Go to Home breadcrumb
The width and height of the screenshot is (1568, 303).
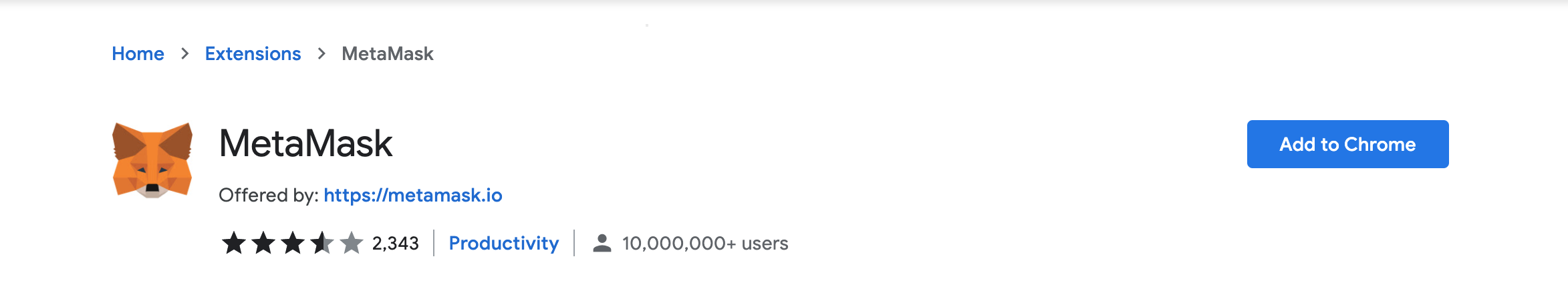138,53
